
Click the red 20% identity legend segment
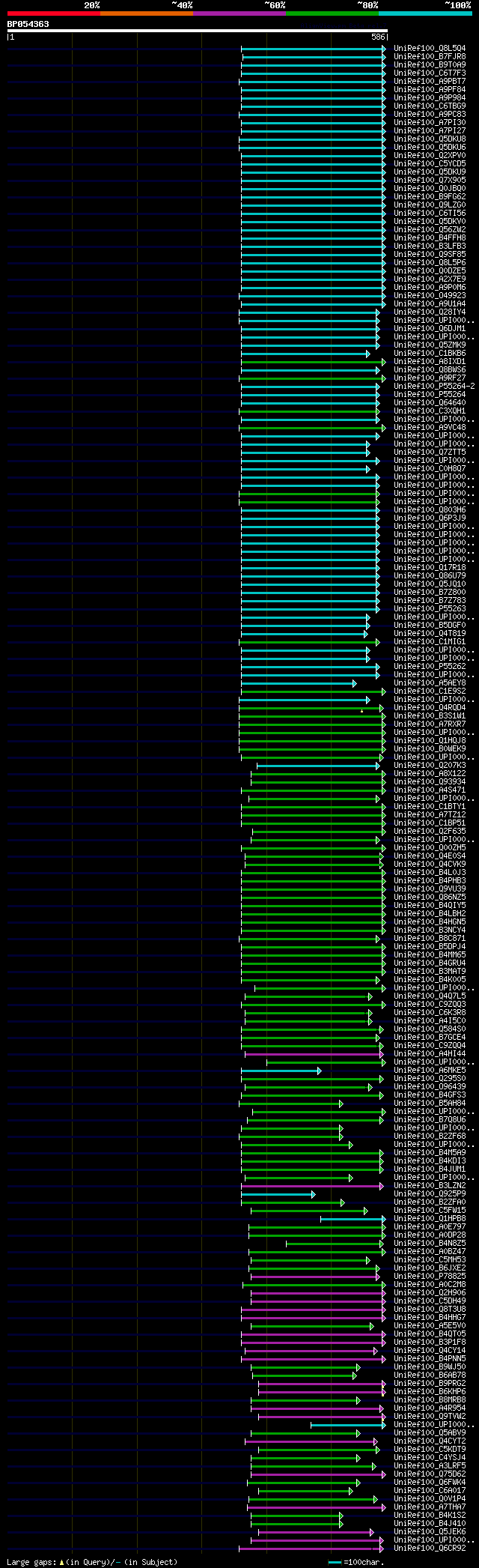click(54, 13)
